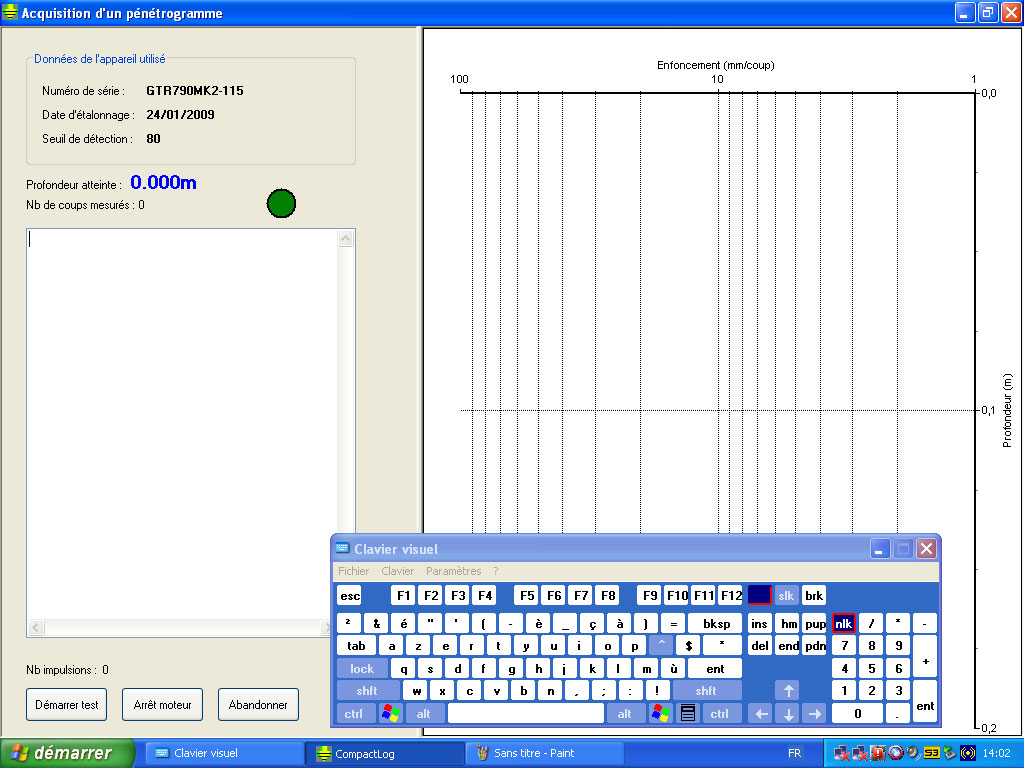Viewport: 1024px width, 768px height.
Task: Click the Démarrer test button
Action: [67, 705]
